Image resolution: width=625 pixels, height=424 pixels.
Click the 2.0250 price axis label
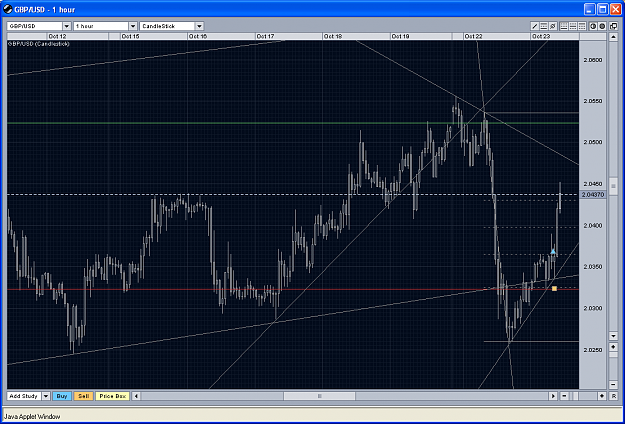click(x=593, y=350)
